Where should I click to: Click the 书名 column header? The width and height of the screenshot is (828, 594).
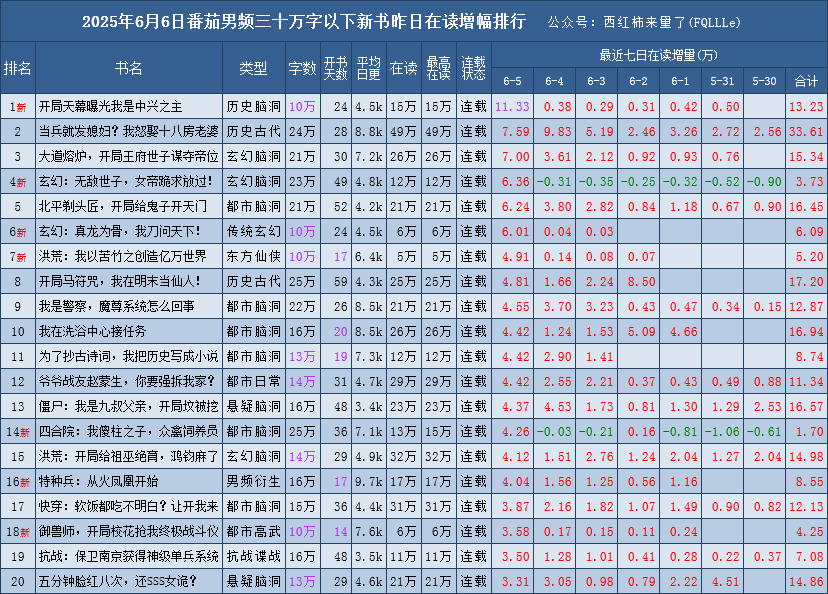(129, 68)
